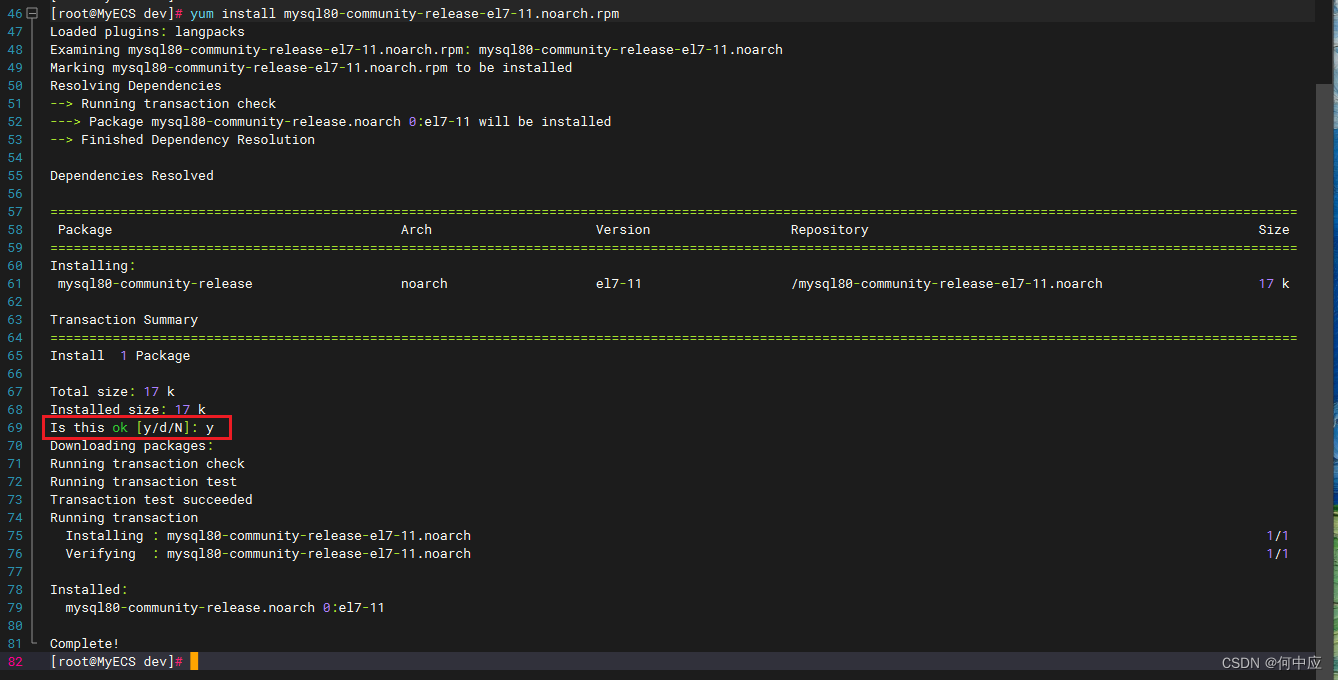Click the '1/1' counter on Installing row

pos(1278,536)
